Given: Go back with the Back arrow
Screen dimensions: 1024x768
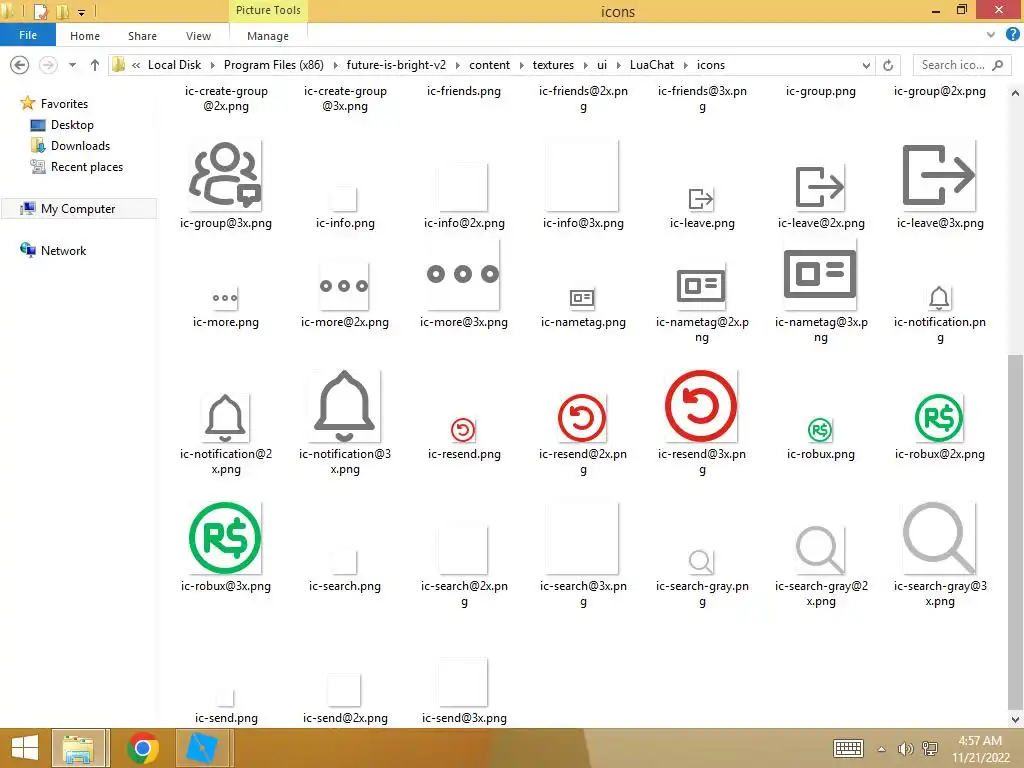Looking at the screenshot, I should pos(20,65).
